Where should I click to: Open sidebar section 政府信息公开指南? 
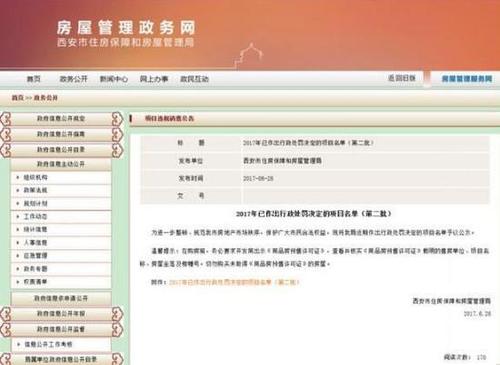pyautogui.click(x=61, y=134)
